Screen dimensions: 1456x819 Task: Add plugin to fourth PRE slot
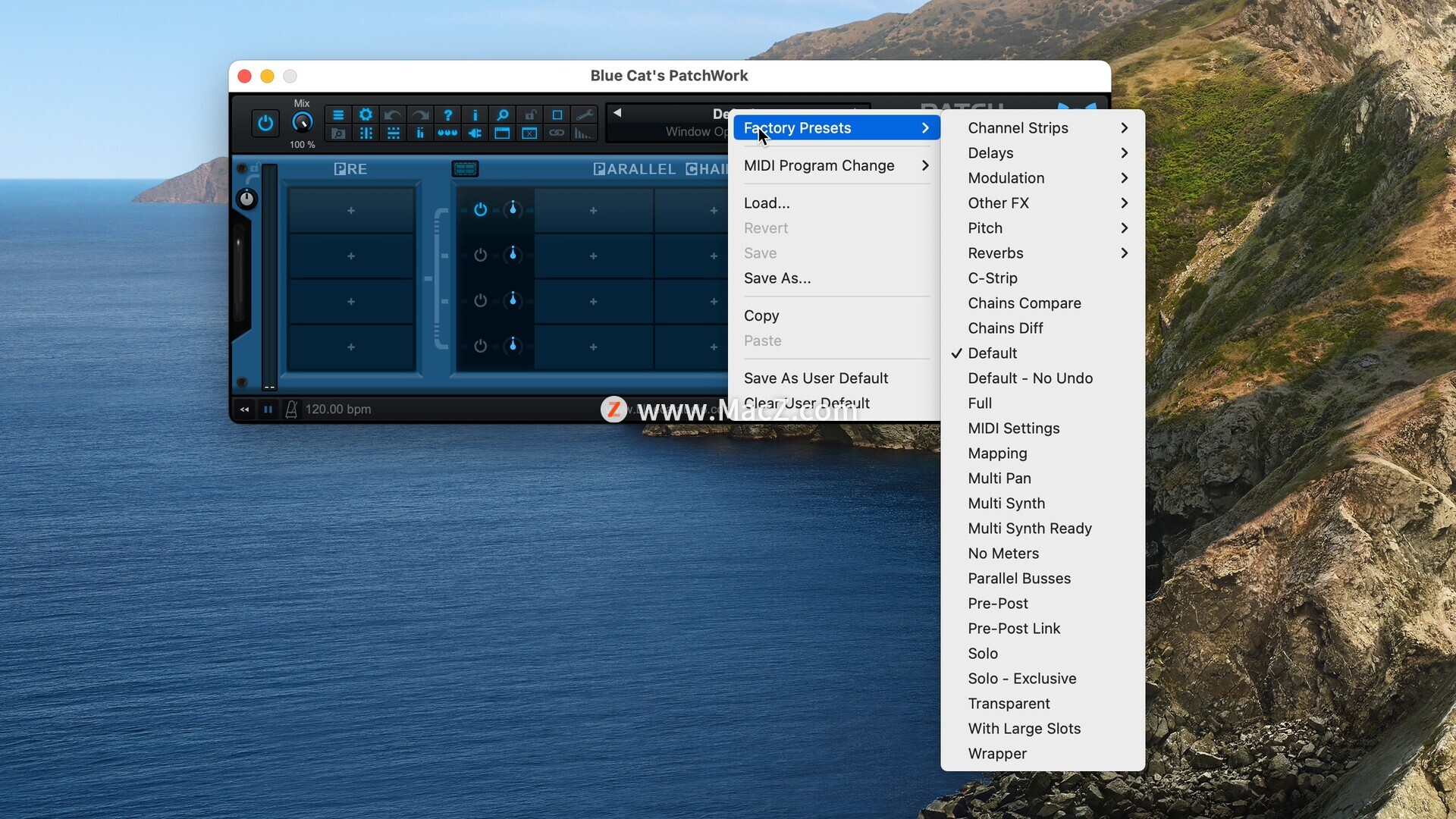click(x=351, y=347)
